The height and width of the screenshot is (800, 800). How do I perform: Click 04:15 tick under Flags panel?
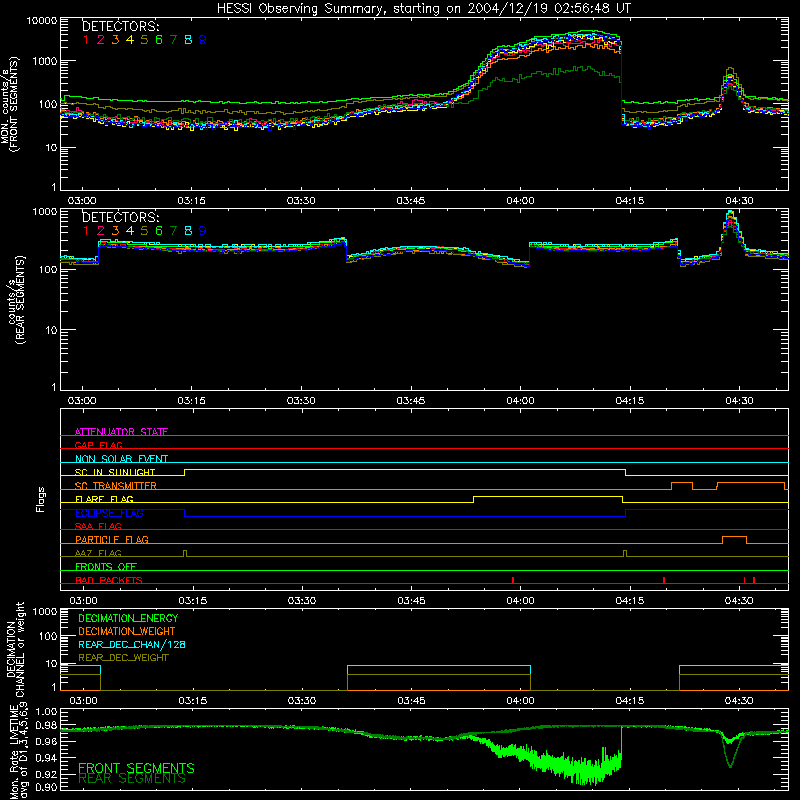(x=630, y=601)
